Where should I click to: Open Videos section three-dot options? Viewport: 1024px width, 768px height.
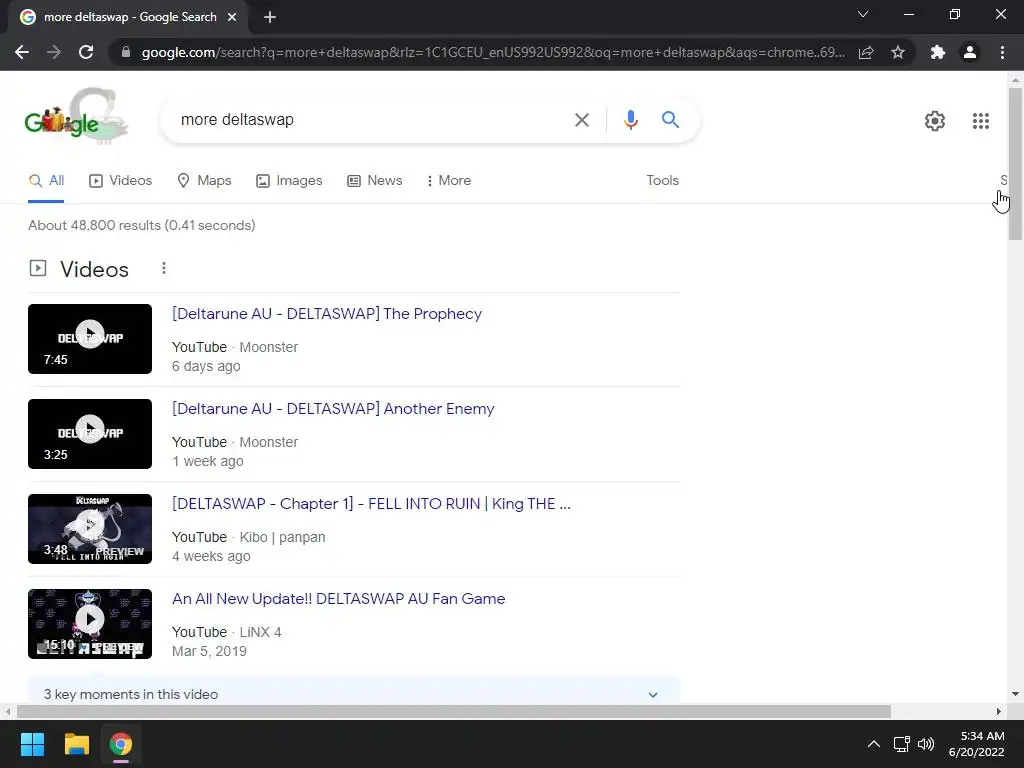point(164,268)
